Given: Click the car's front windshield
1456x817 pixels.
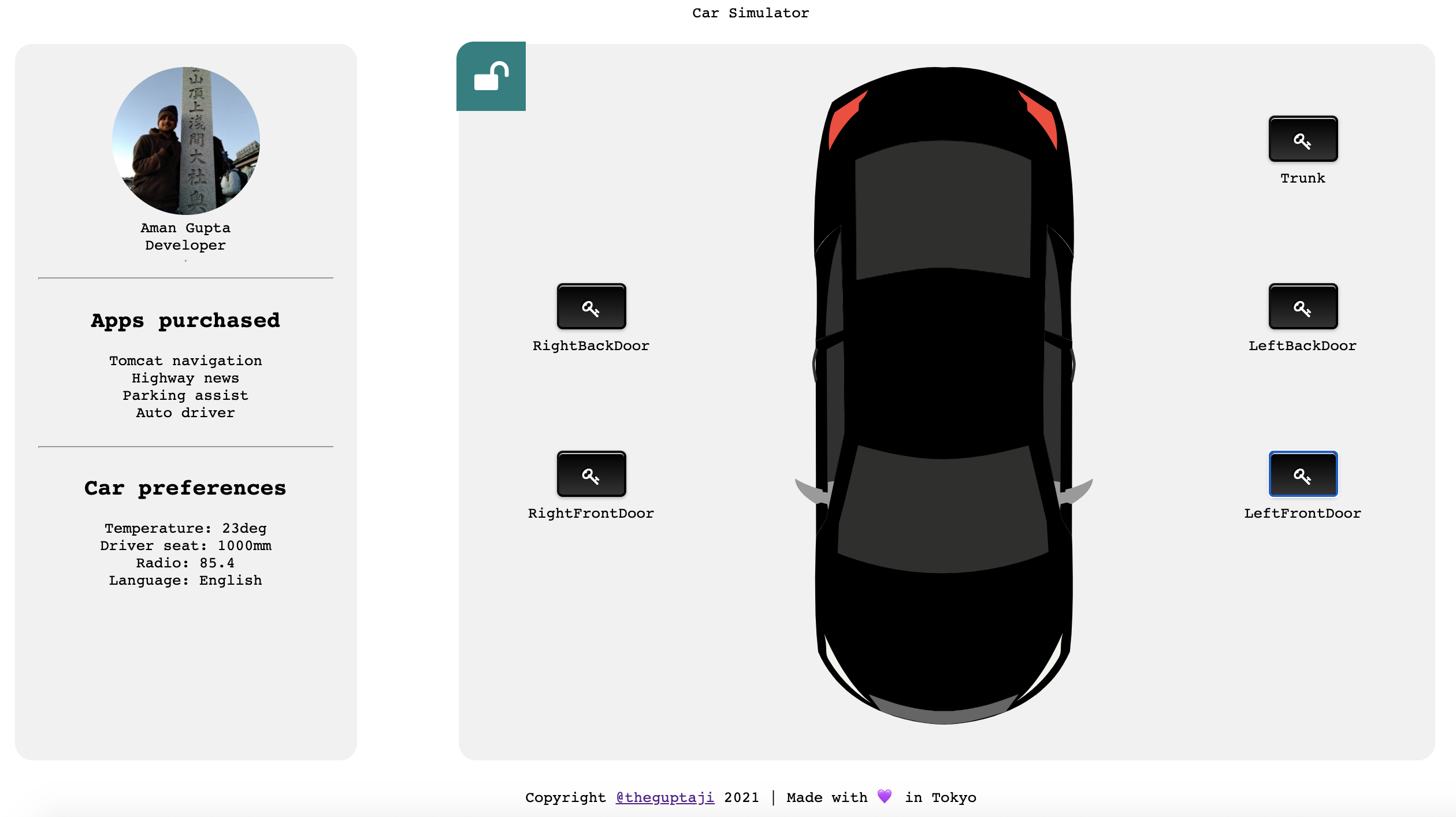Looking at the screenshot, I should point(943,511).
